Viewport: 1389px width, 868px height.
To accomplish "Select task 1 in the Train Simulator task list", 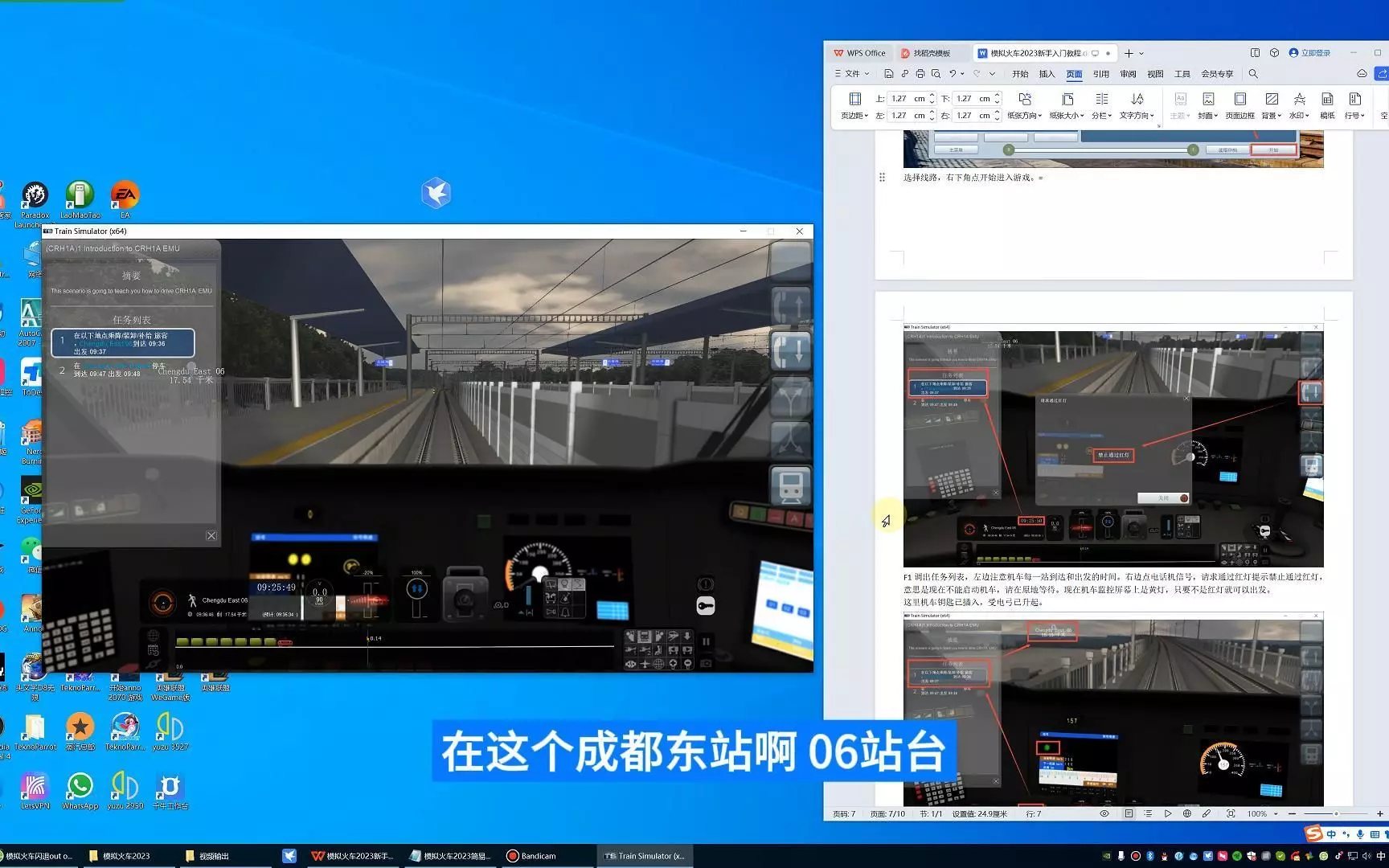I will click(x=123, y=343).
